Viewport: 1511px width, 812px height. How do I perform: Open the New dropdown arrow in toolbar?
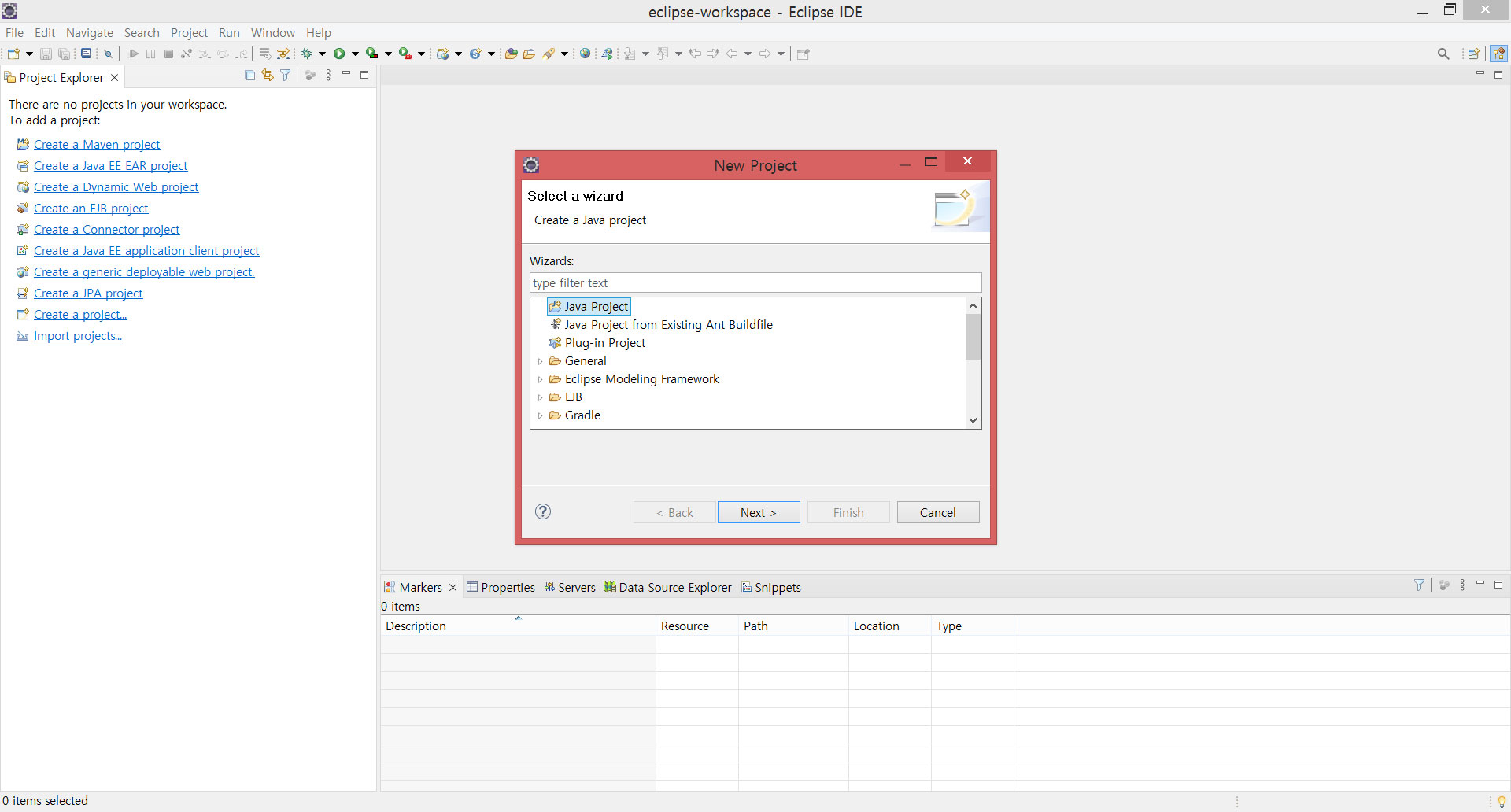[29, 54]
